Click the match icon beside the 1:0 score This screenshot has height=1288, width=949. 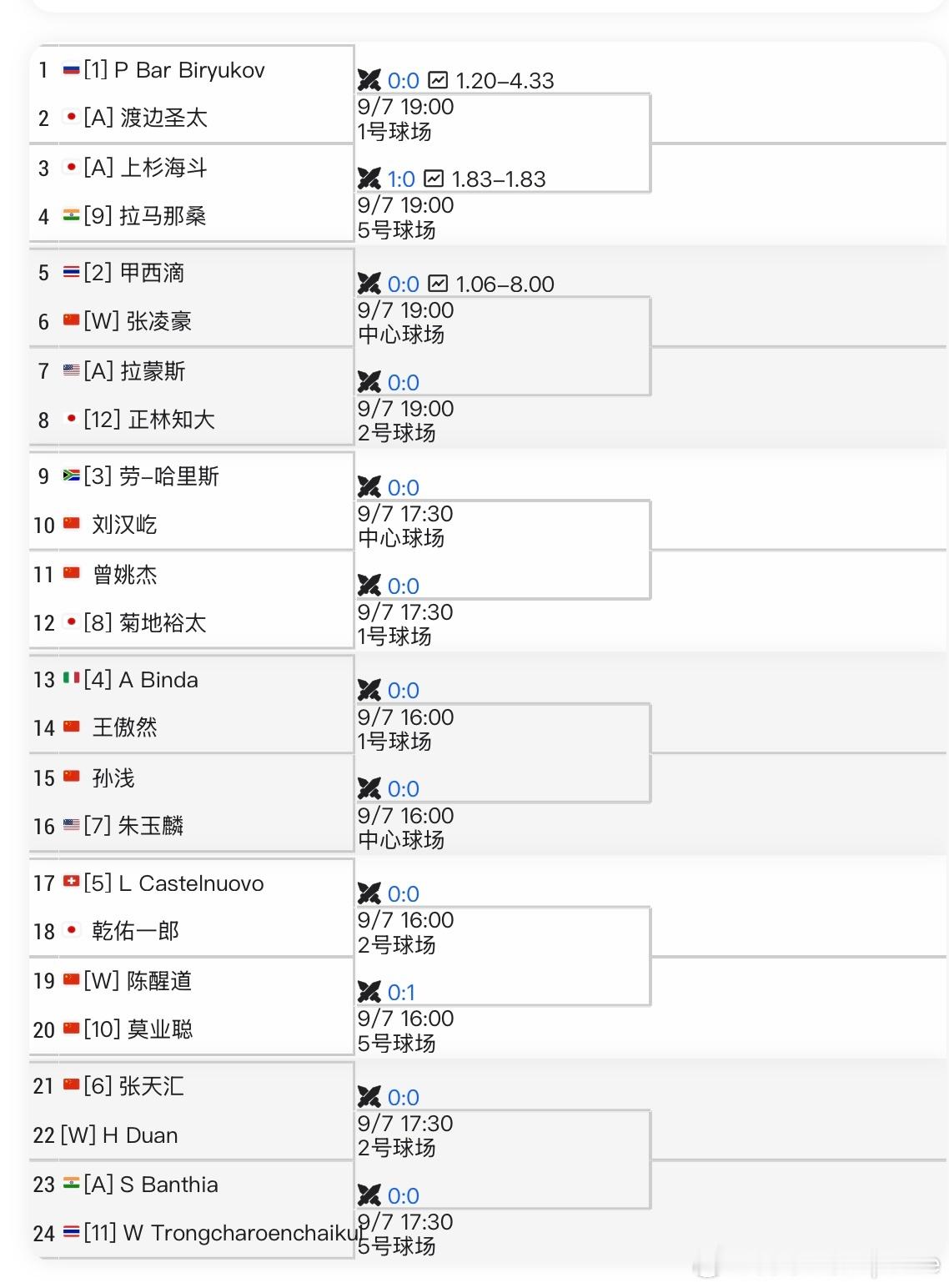369,179
